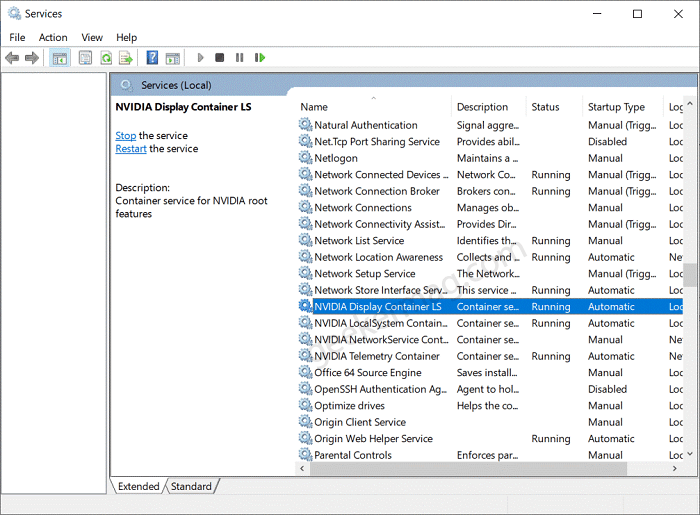This screenshot has height=515, width=700.
Task: Click the gear icon beside Netlogon
Action: point(305,158)
